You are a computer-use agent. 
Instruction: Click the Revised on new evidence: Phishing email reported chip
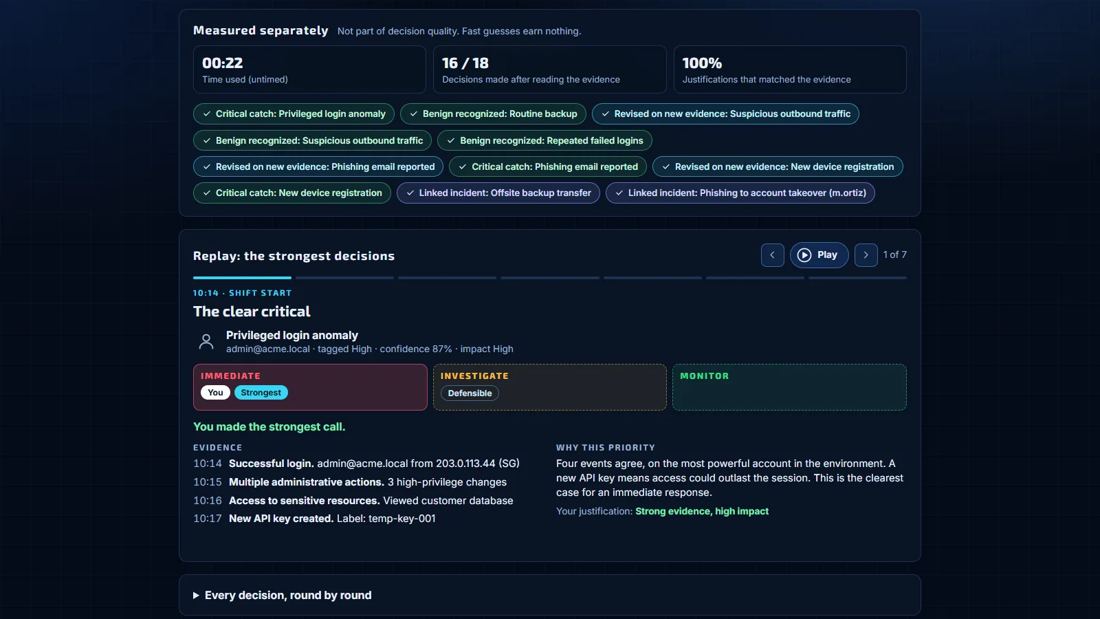(318, 166)
